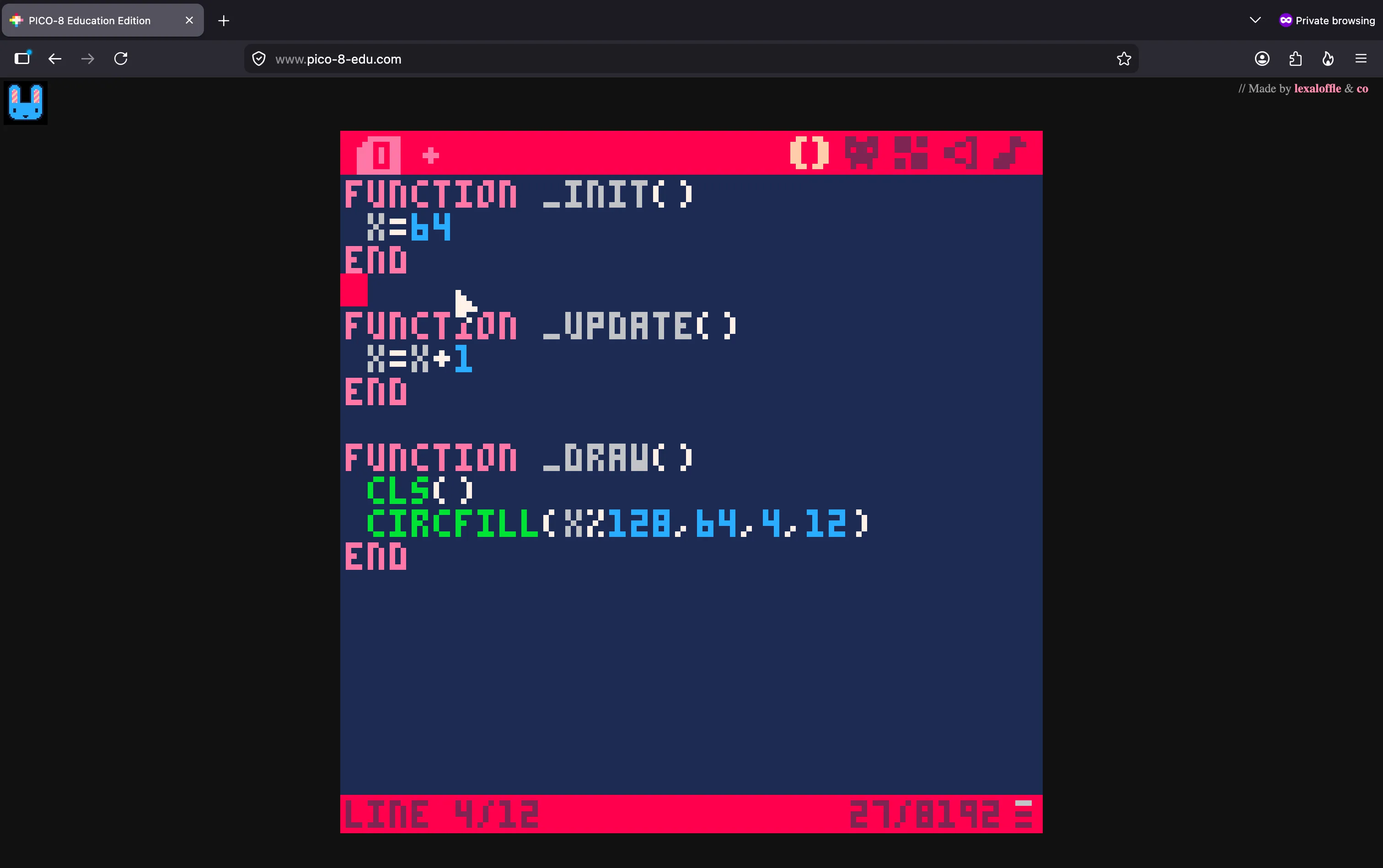Open the PICO-8 code editor mode
This screenshot has height=868, width=1383.
[x=809, y=153]
